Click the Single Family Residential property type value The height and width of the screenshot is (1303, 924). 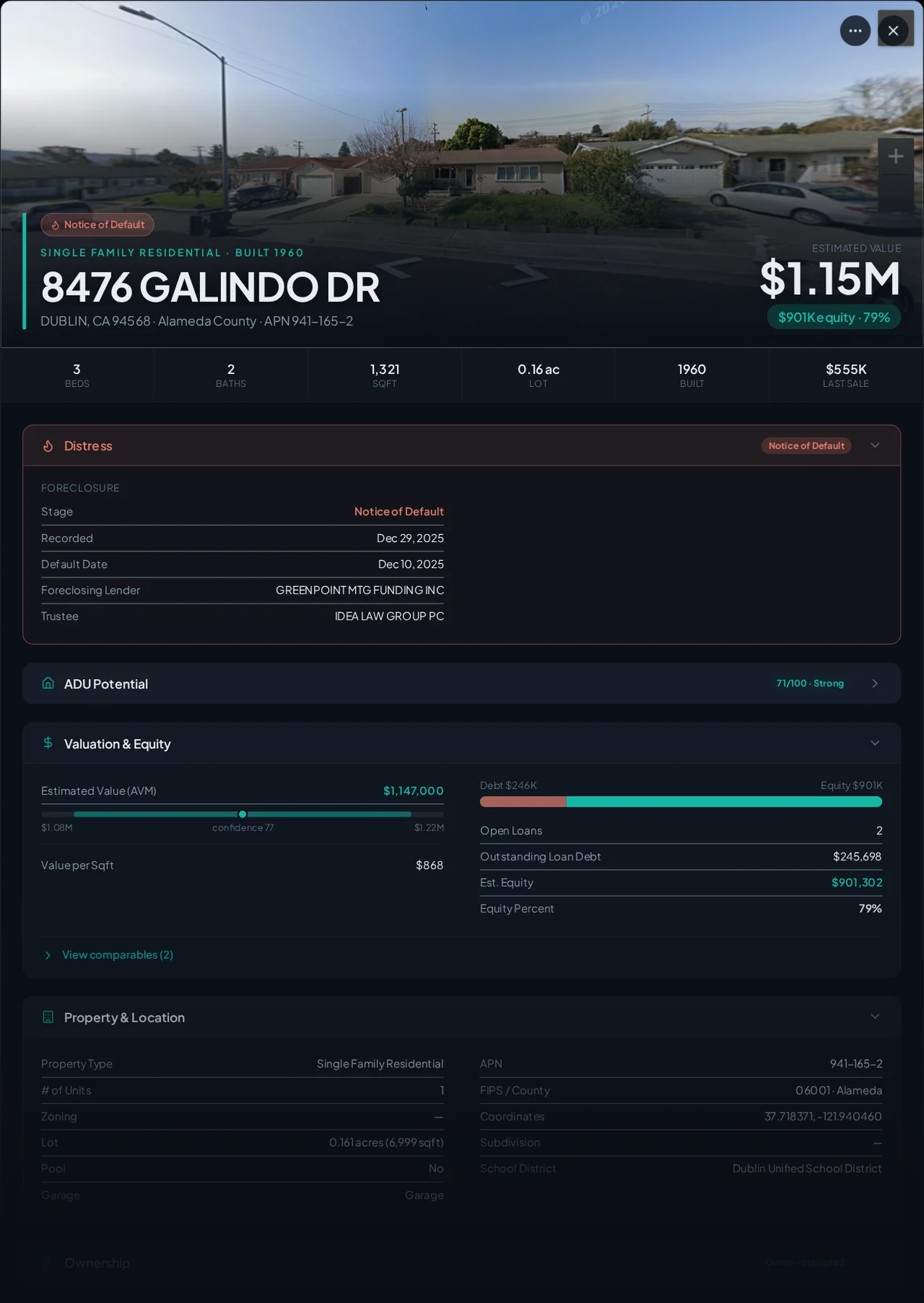click(380, 1064)
